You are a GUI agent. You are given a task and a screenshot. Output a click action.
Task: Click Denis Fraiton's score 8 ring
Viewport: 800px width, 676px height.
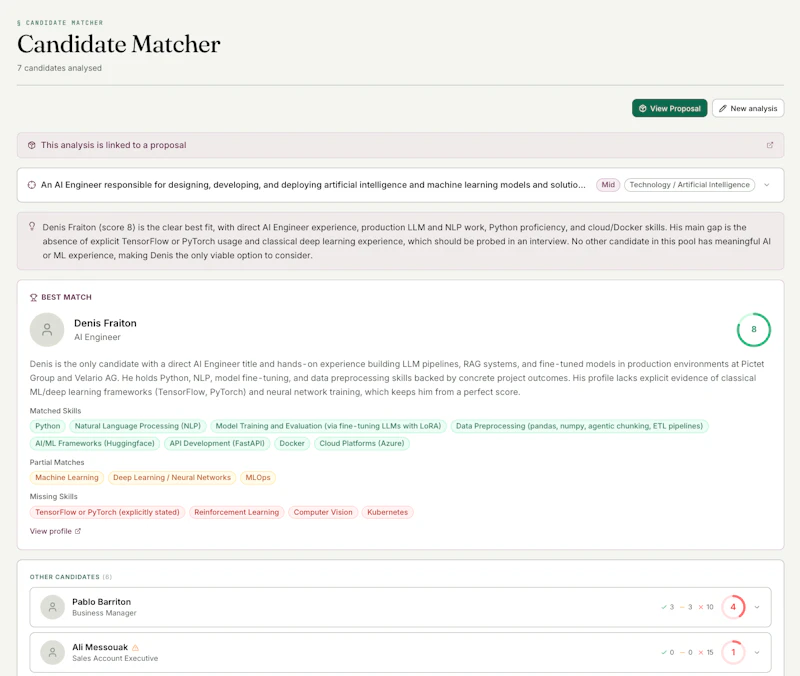[754, 330]
